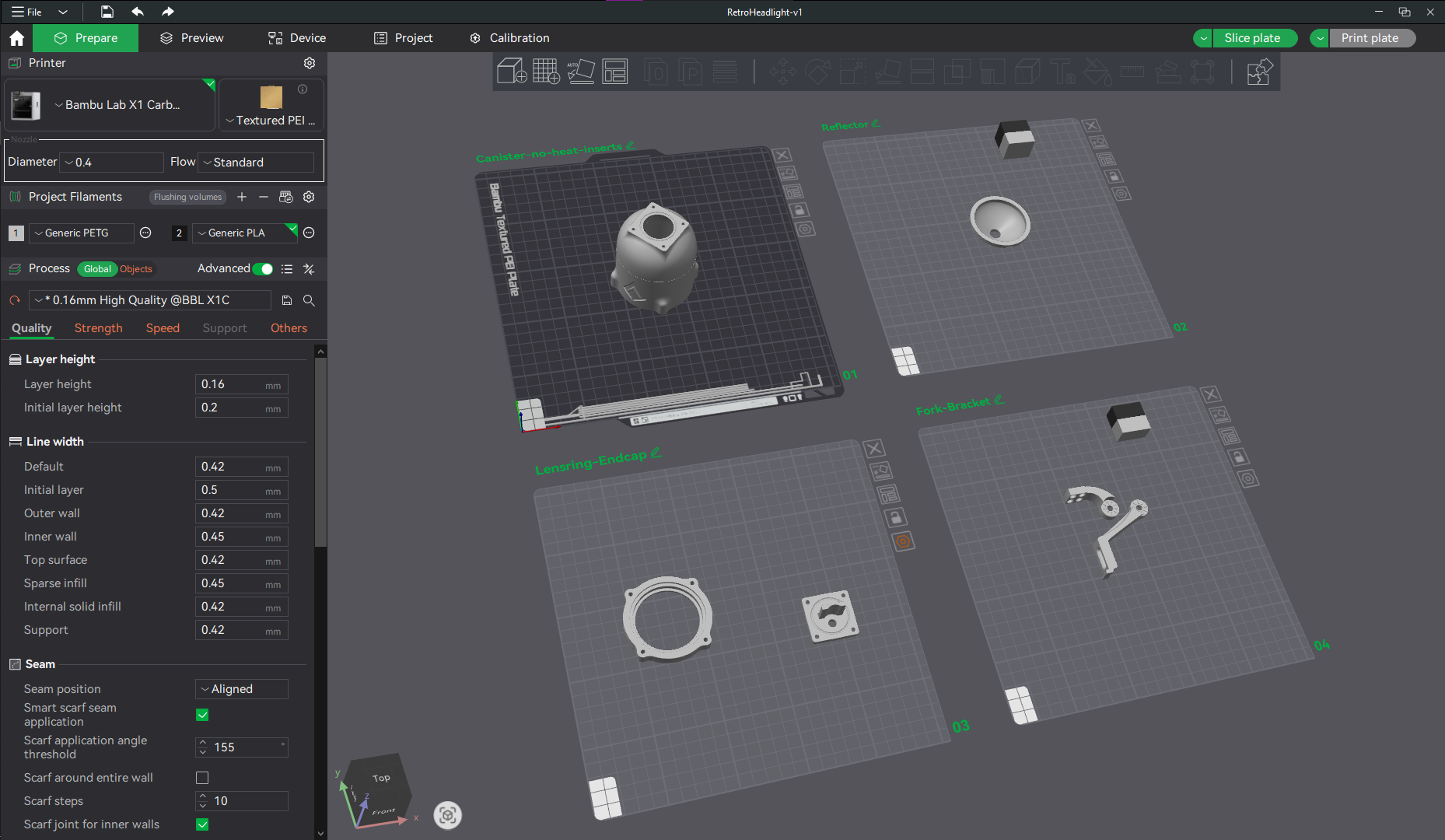This screenshot has height=840, width=1445.
Task: Switch Process scope to Global
Action: 97,269
